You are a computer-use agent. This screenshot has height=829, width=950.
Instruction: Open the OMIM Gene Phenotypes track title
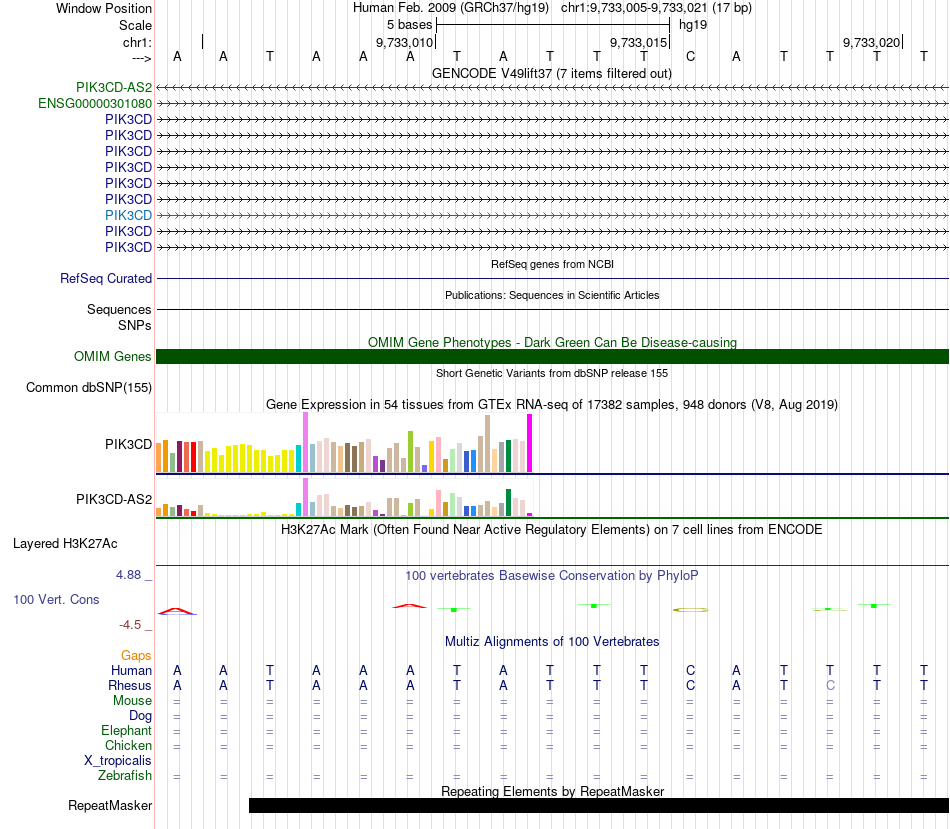[552, 342]
